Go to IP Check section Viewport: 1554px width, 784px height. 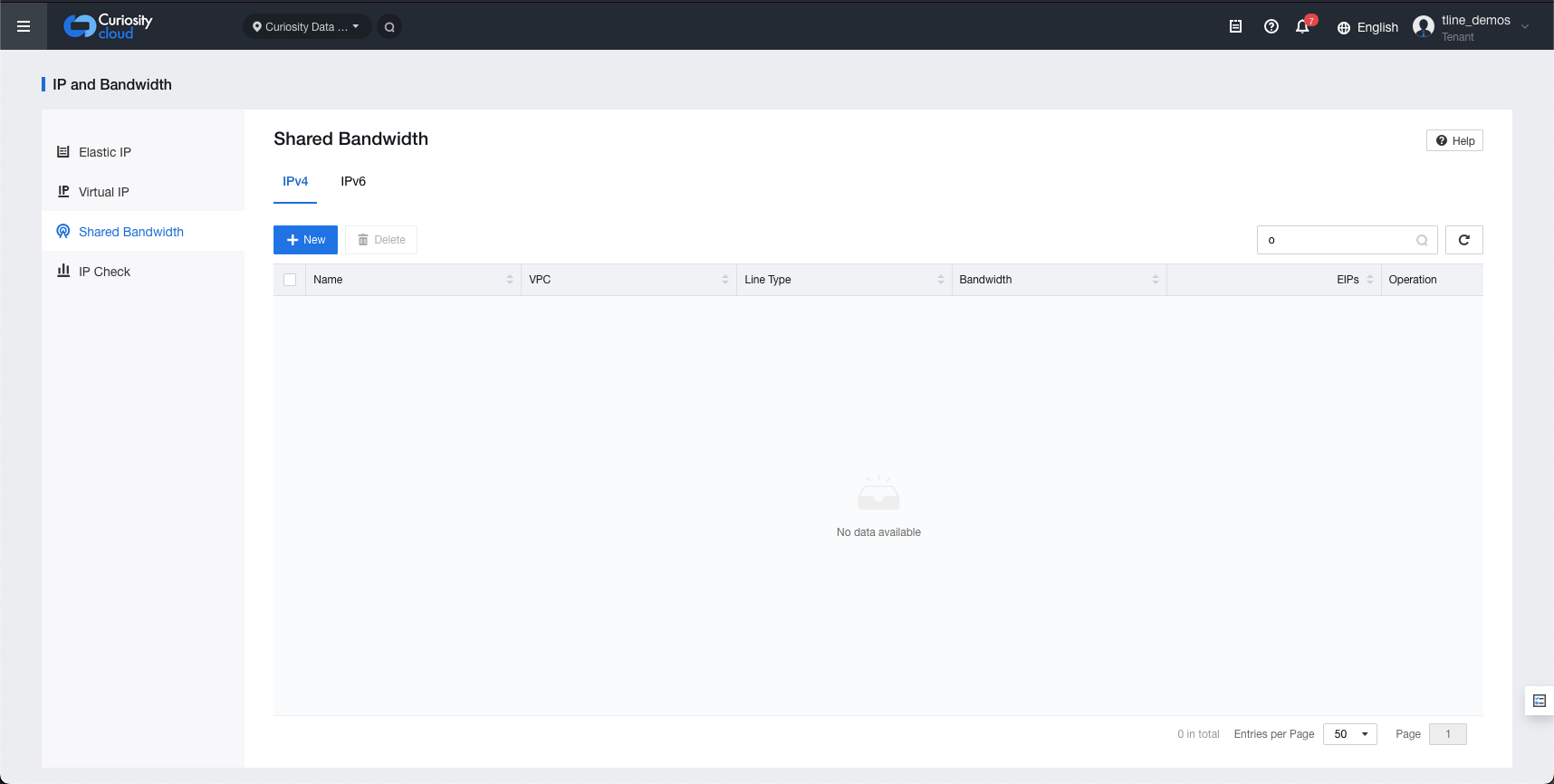[143, 272]
